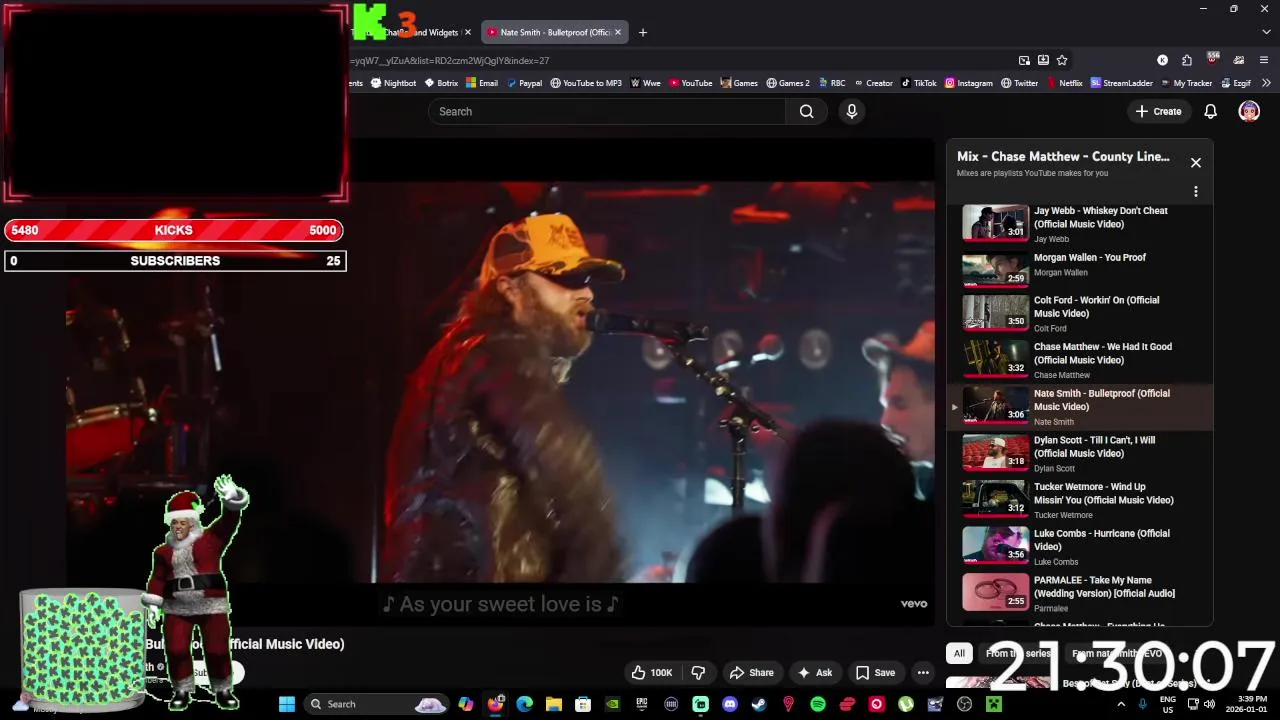This screenshot has width=1280, height=720.
Task: Open Microsoft Edge from the taskbar
Action: pos(524,704)
